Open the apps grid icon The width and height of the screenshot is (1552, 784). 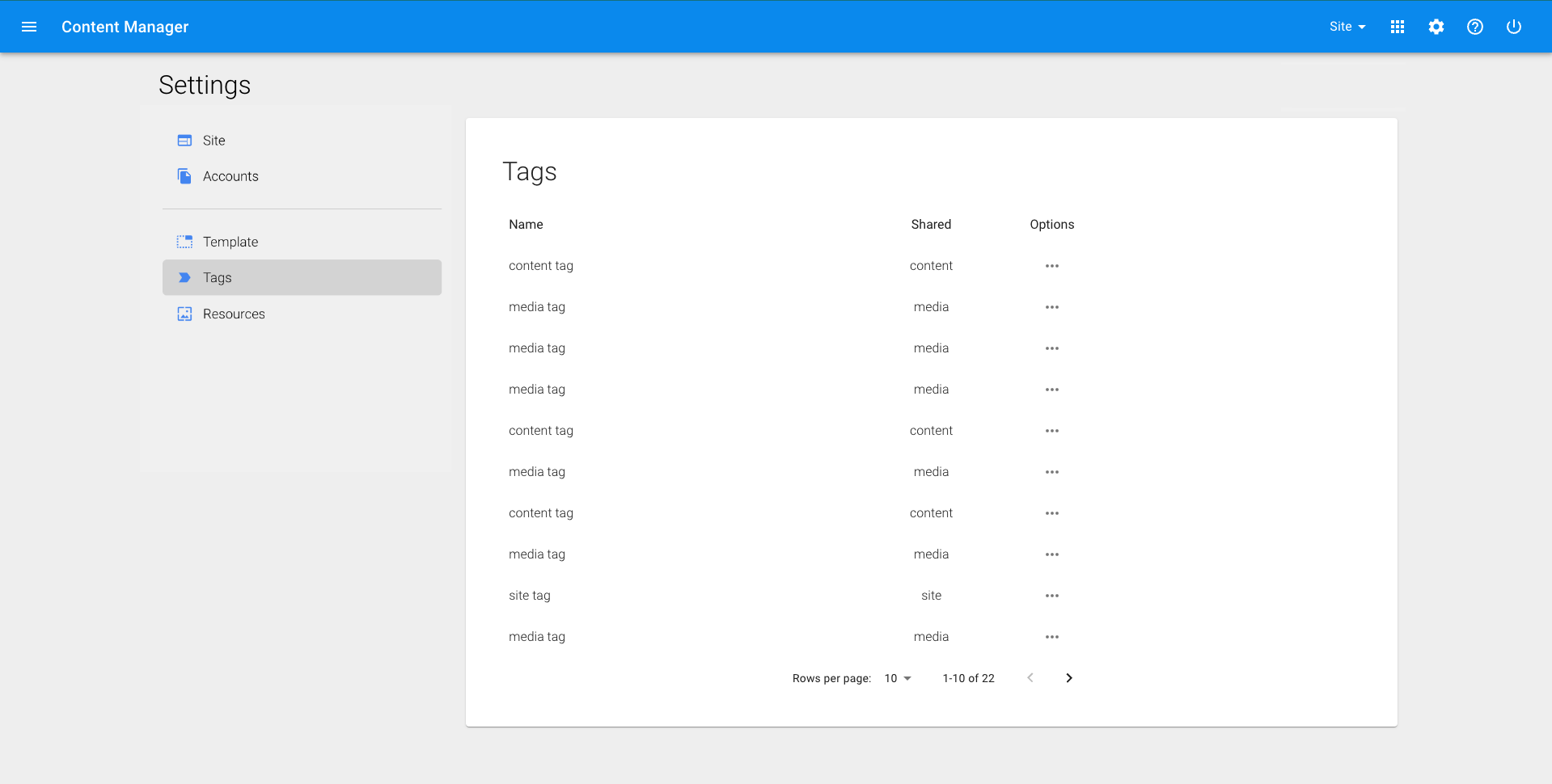(1397, 27)
